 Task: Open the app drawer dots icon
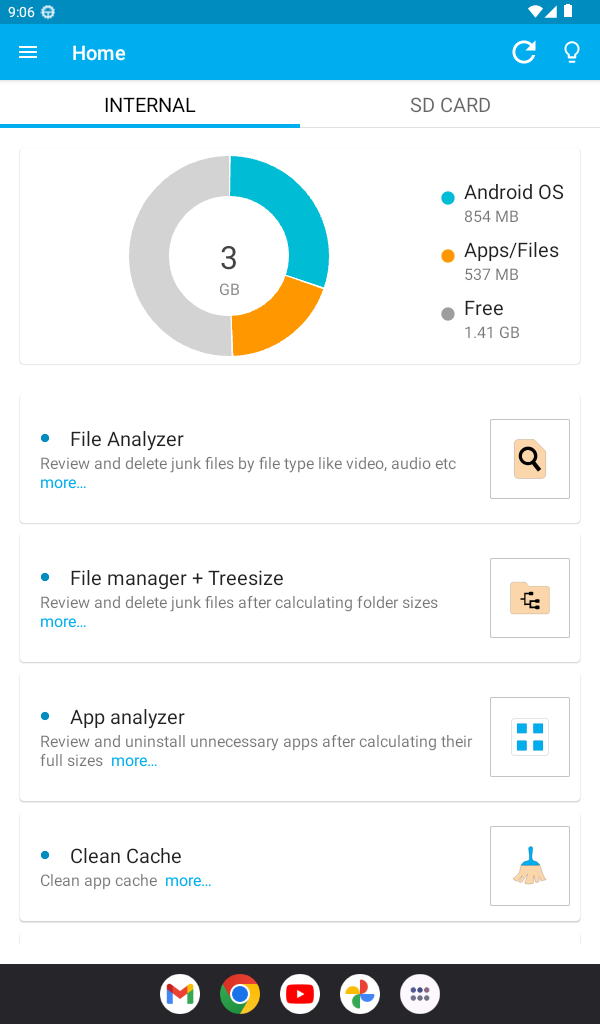[x=420, y=994]
